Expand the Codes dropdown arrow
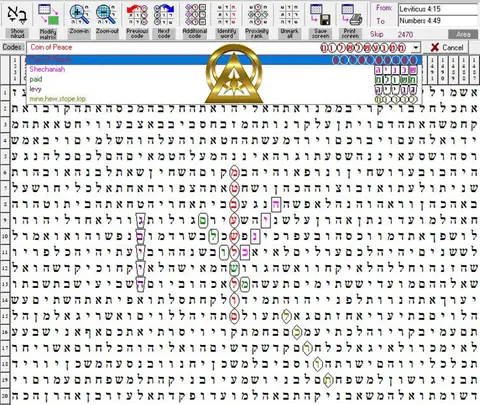Viewport: 480px width, 405px height. pyautogui.click(x=416, y=48)
